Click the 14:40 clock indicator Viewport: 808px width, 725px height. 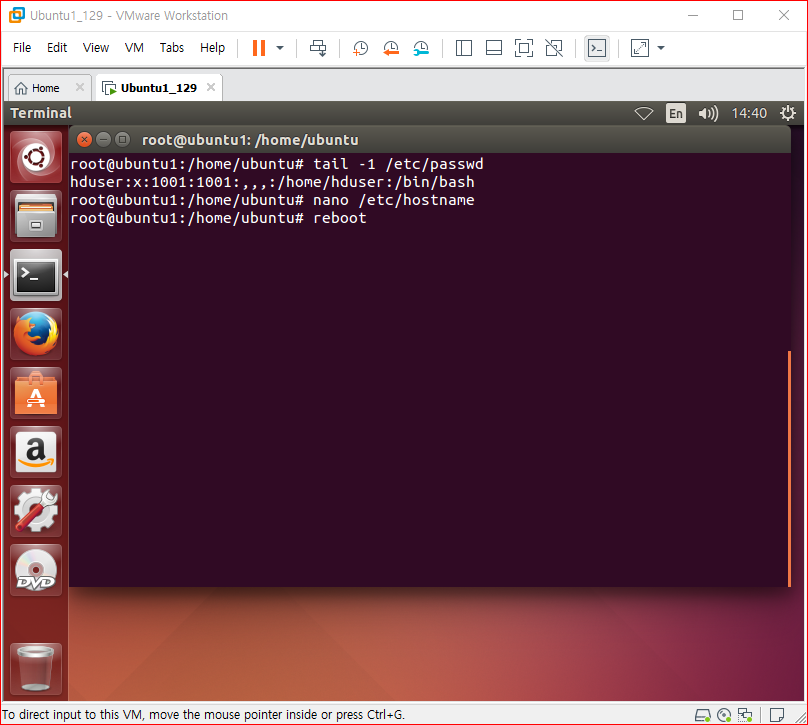[749, 113]
